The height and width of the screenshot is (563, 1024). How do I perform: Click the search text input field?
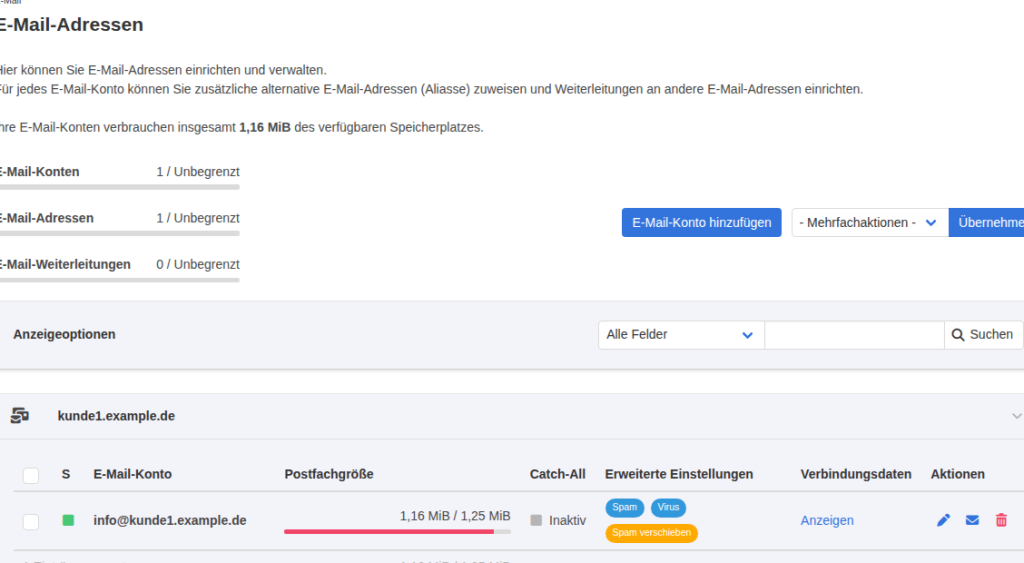click(x=854, y=334)
